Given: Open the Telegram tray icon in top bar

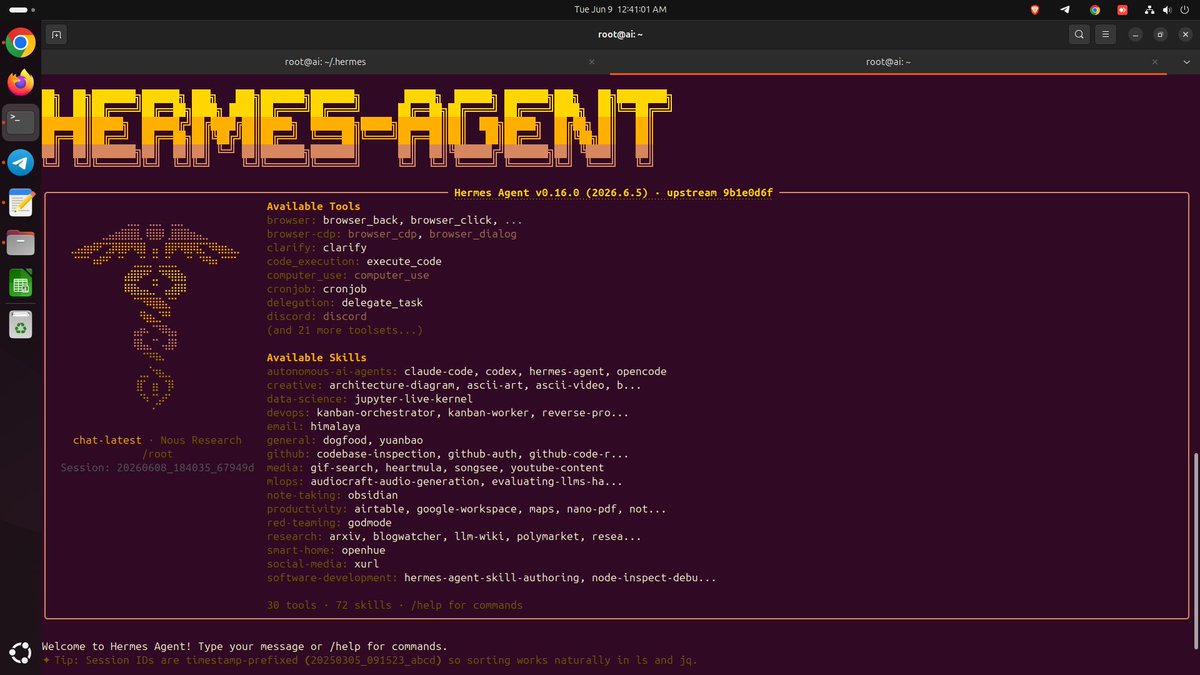Looking at the screenshot, I should coord(1065,9).
